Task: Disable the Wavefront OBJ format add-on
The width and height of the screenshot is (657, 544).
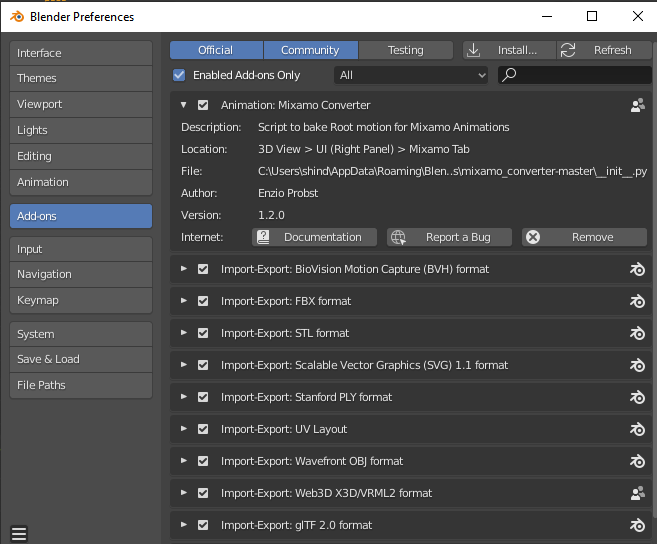Action: pos(203,461)
